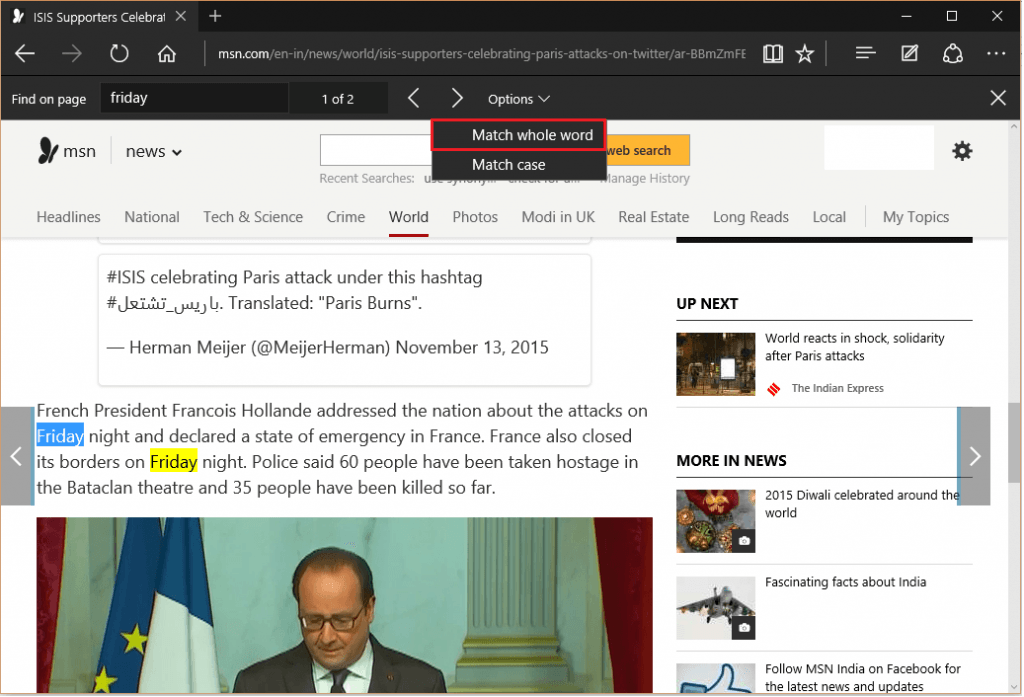This screenshot has width=1024, height=697.
Task: Select the Modi in UK news tab
Action: [557, 217]
